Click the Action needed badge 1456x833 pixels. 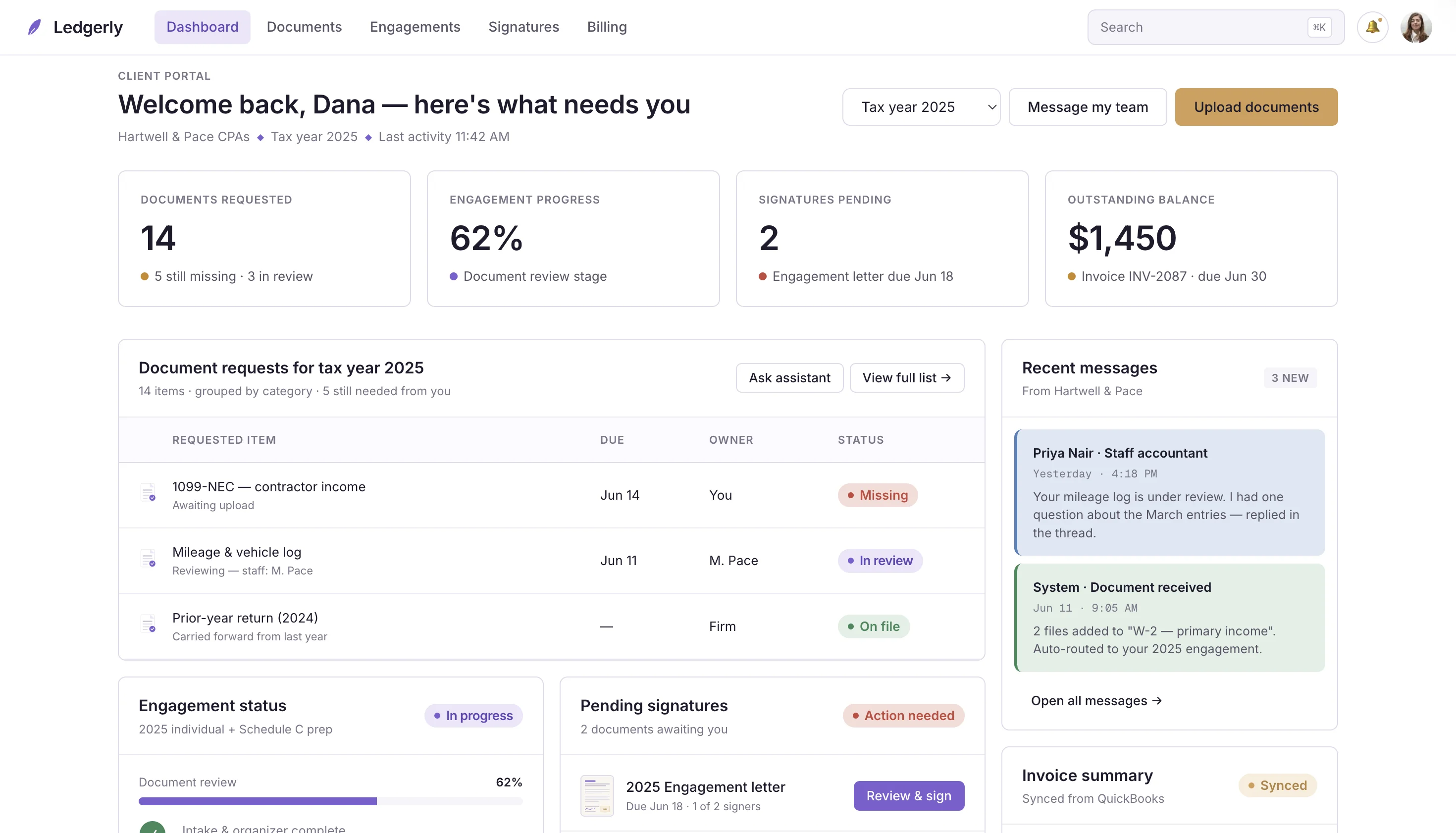903,715
